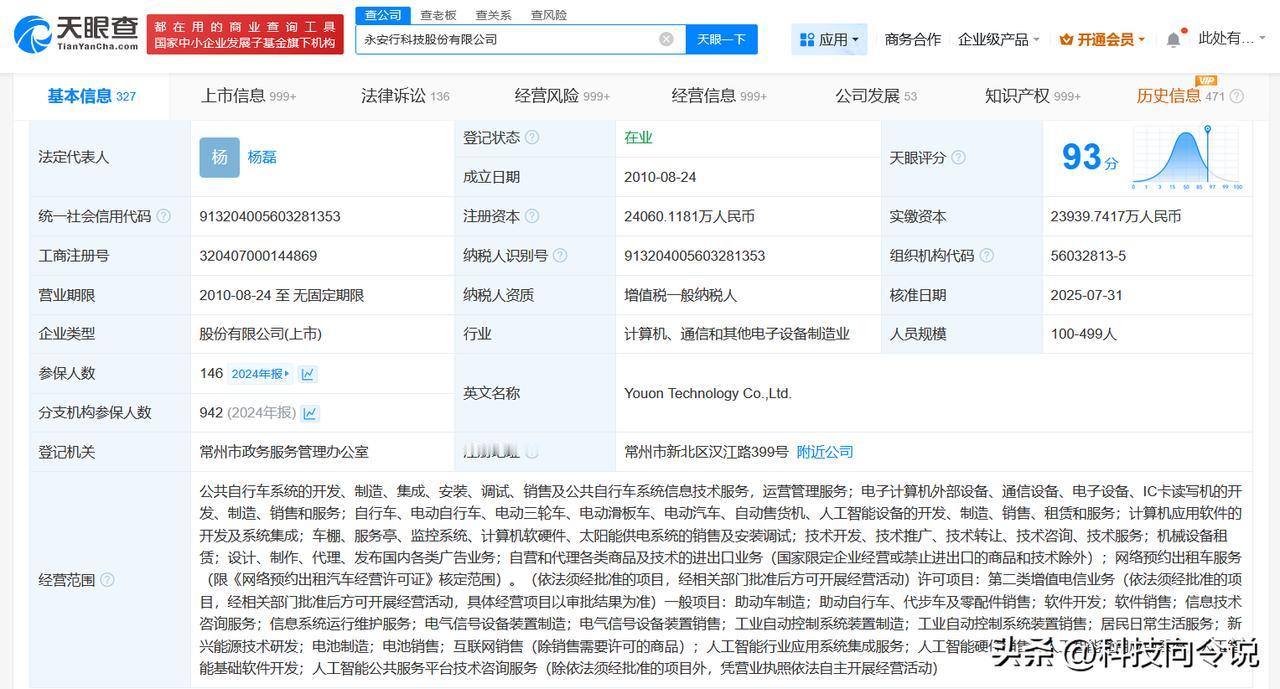Switch to the 查老板 search tab
1280x689 pixels.
(438, 15)
